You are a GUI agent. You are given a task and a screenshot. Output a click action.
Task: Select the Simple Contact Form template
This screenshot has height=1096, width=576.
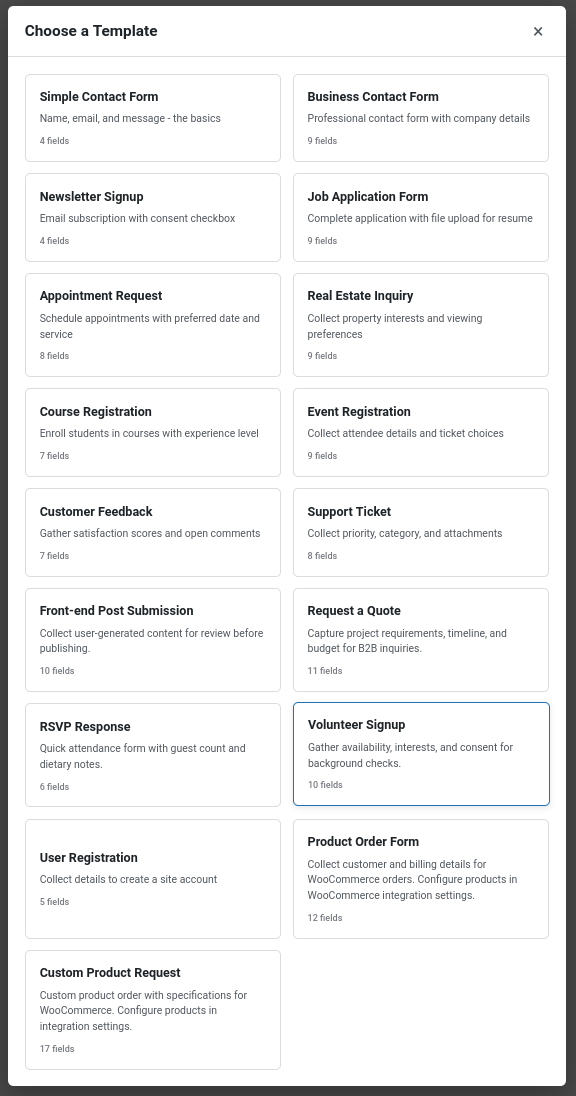pos(152,117)
